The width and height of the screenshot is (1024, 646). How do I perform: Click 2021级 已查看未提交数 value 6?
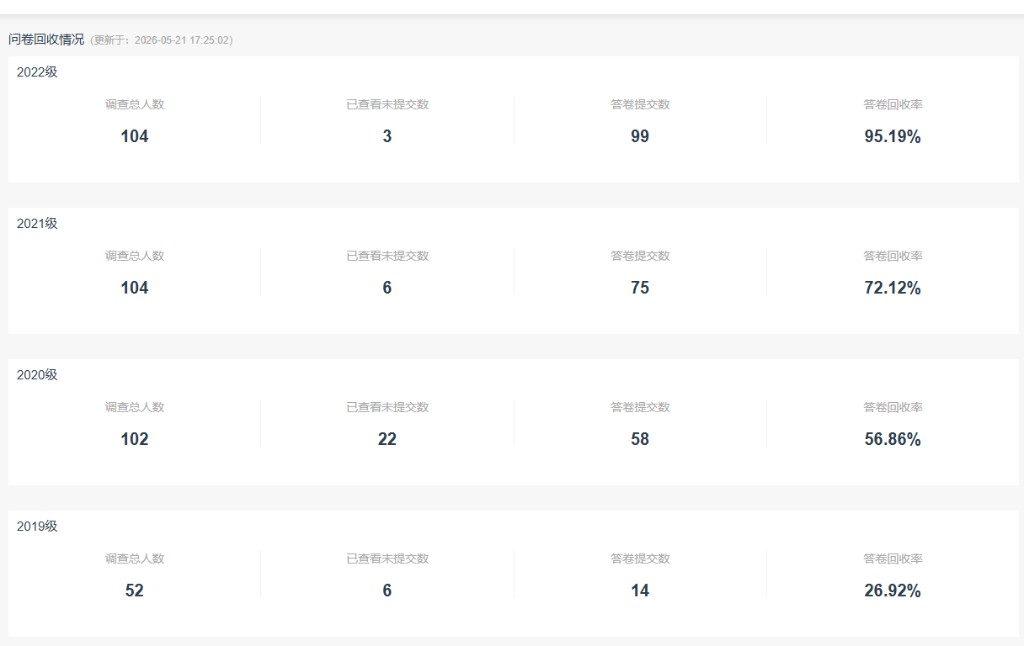tap(387, 287)
